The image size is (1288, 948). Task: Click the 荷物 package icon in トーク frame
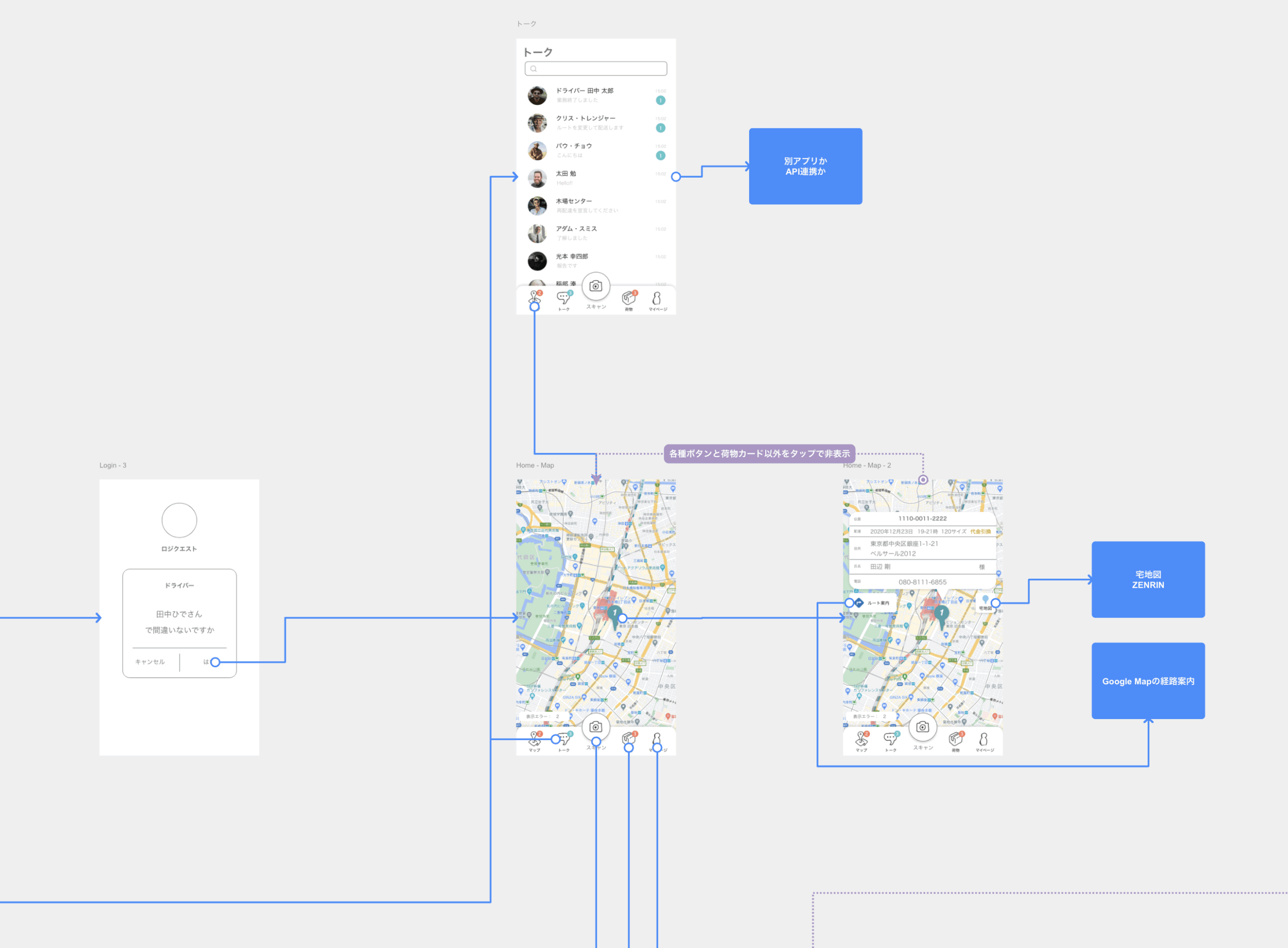tap(629, 298)
